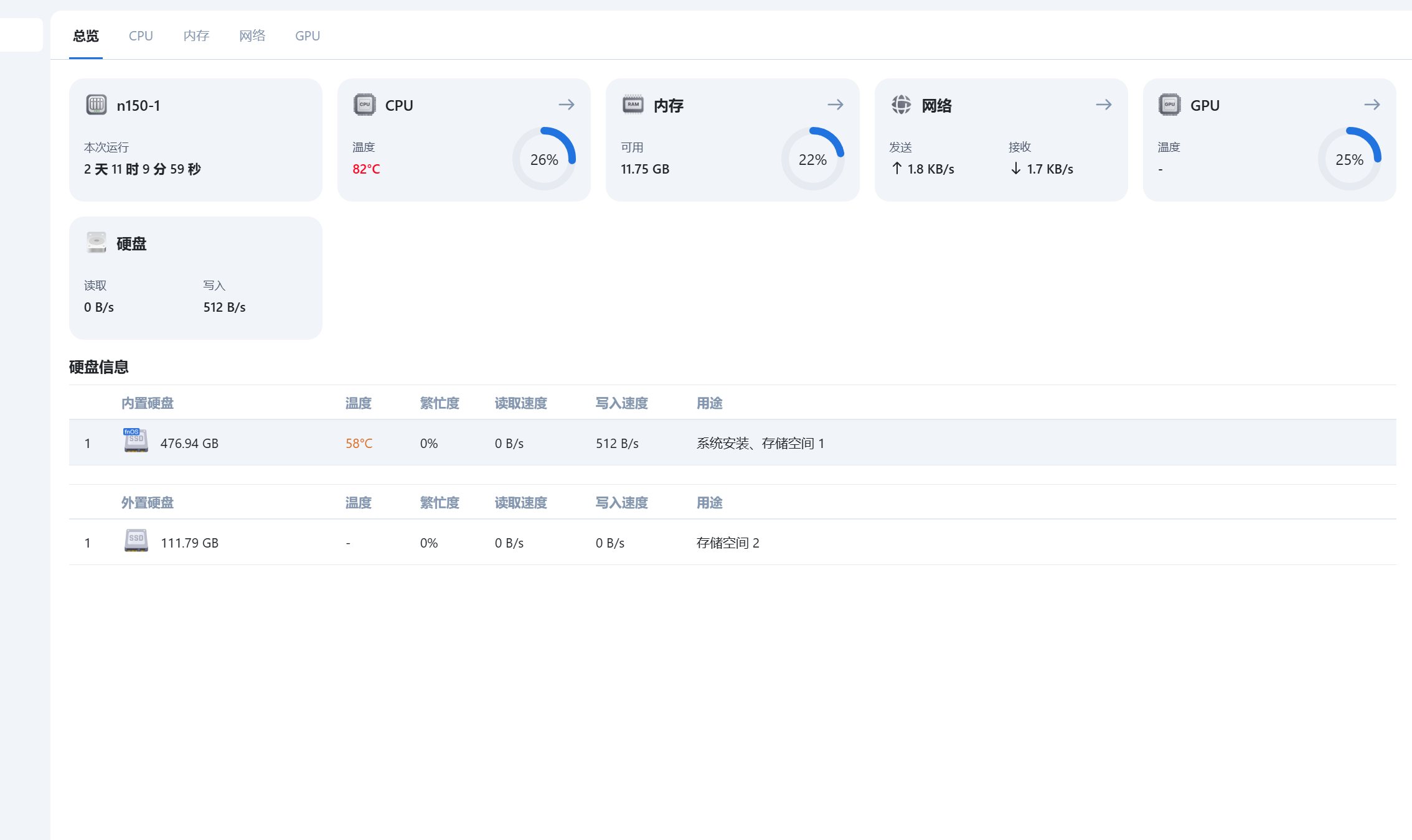This screenshot has width=1412, height=840.
Task: Click the 58°C disk temperature value
Action: coord(359,443)
